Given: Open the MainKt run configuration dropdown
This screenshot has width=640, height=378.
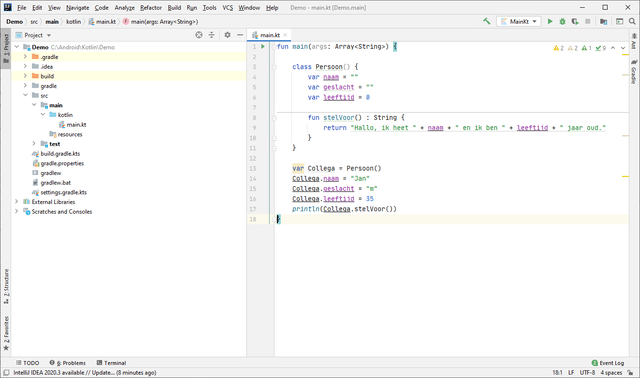Looking at the screenshot, I should click(x=519, y=21).
